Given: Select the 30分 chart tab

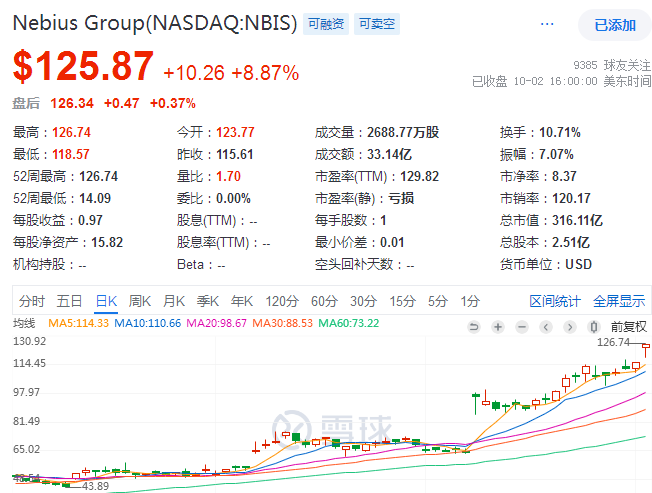Looking at the screenshot, I should pos(363,301).
